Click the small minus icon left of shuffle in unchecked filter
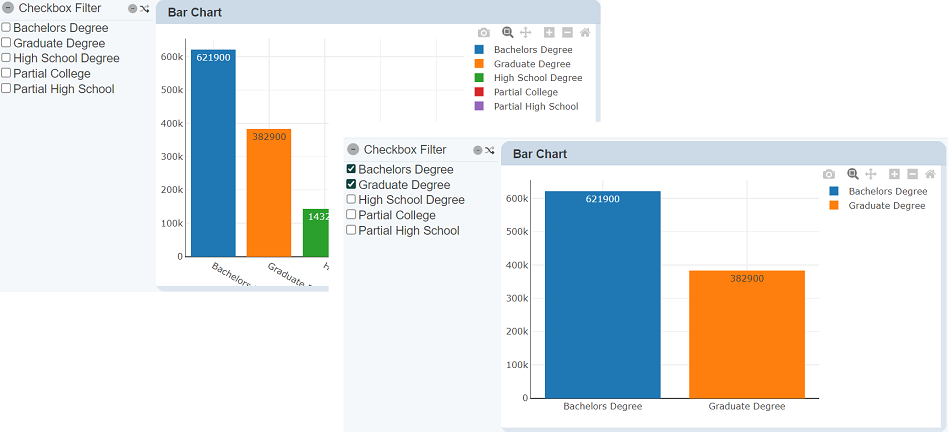948x432 pixels. pyautogui.click(x=132, y=8)
